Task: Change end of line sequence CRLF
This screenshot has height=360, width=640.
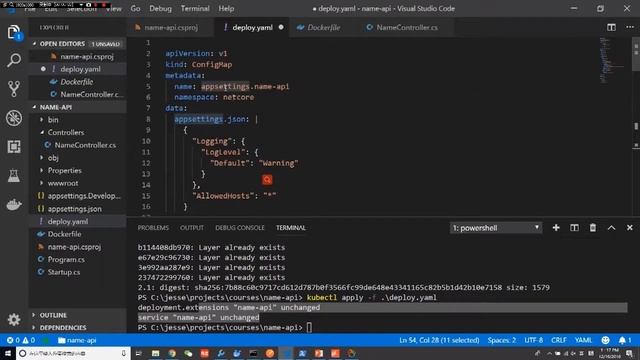Action: [558, 340]
